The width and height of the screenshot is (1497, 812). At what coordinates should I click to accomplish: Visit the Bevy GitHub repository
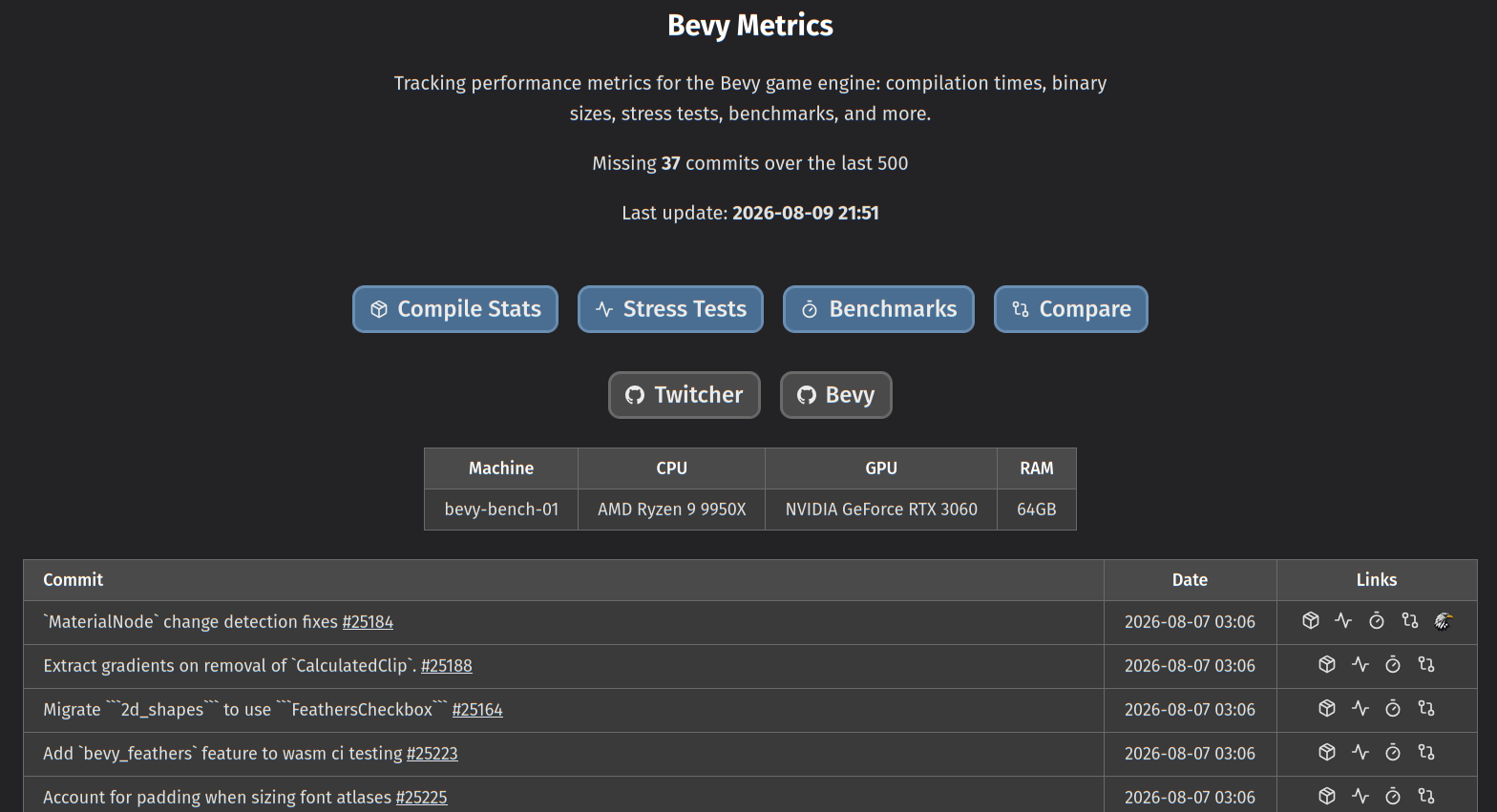click(x=836, y=395)
